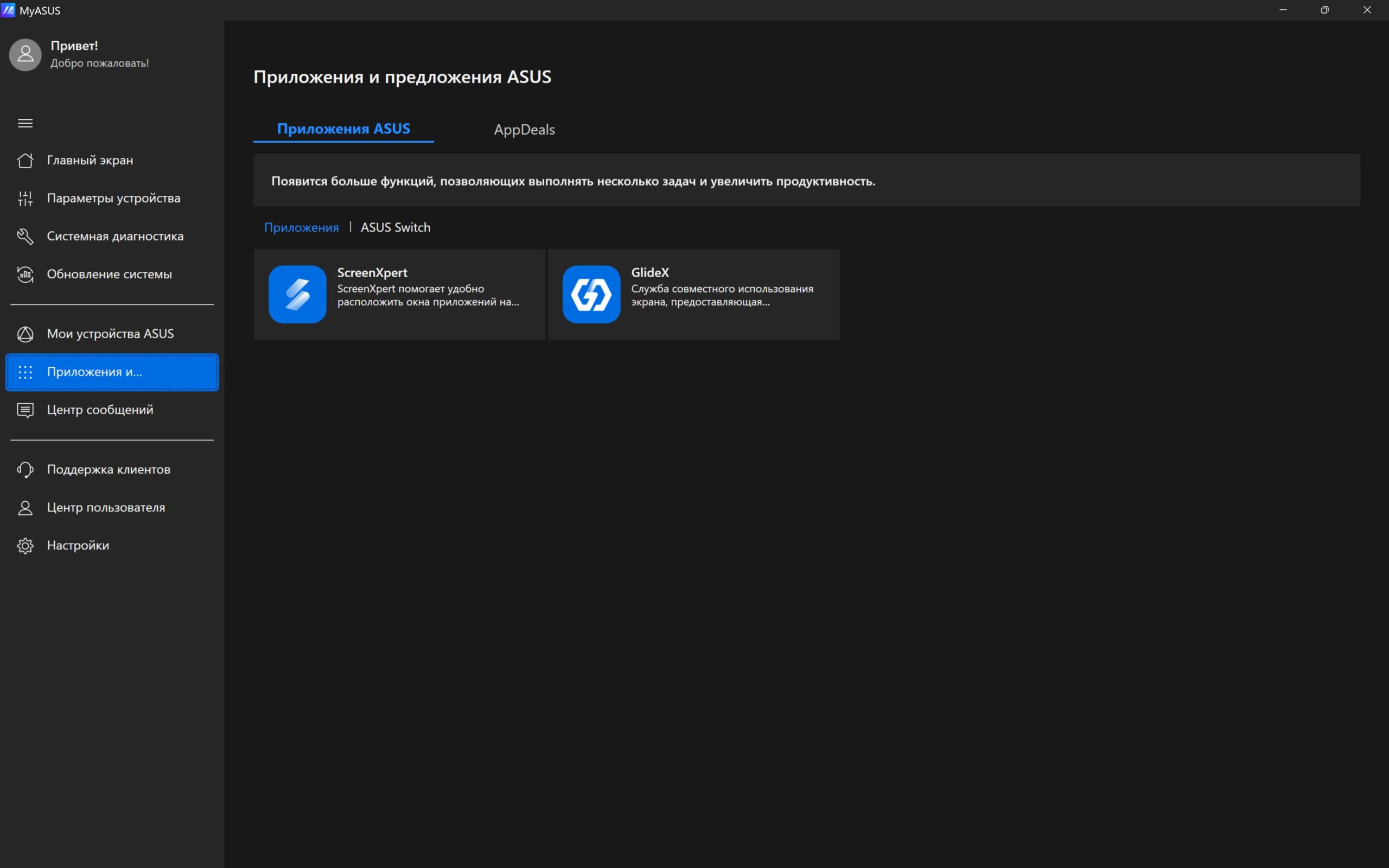Click the user profile avatar
Screen dimensions: 1389x868
pyautogui.click(x=26, y=55)
